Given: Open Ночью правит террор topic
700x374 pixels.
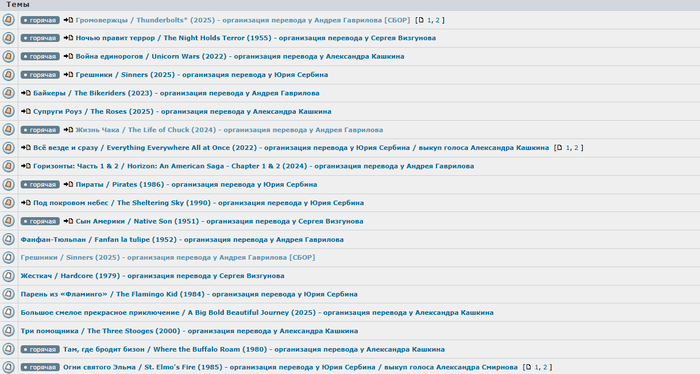Looking at the screenshot, I should click(x=256, y=38).
